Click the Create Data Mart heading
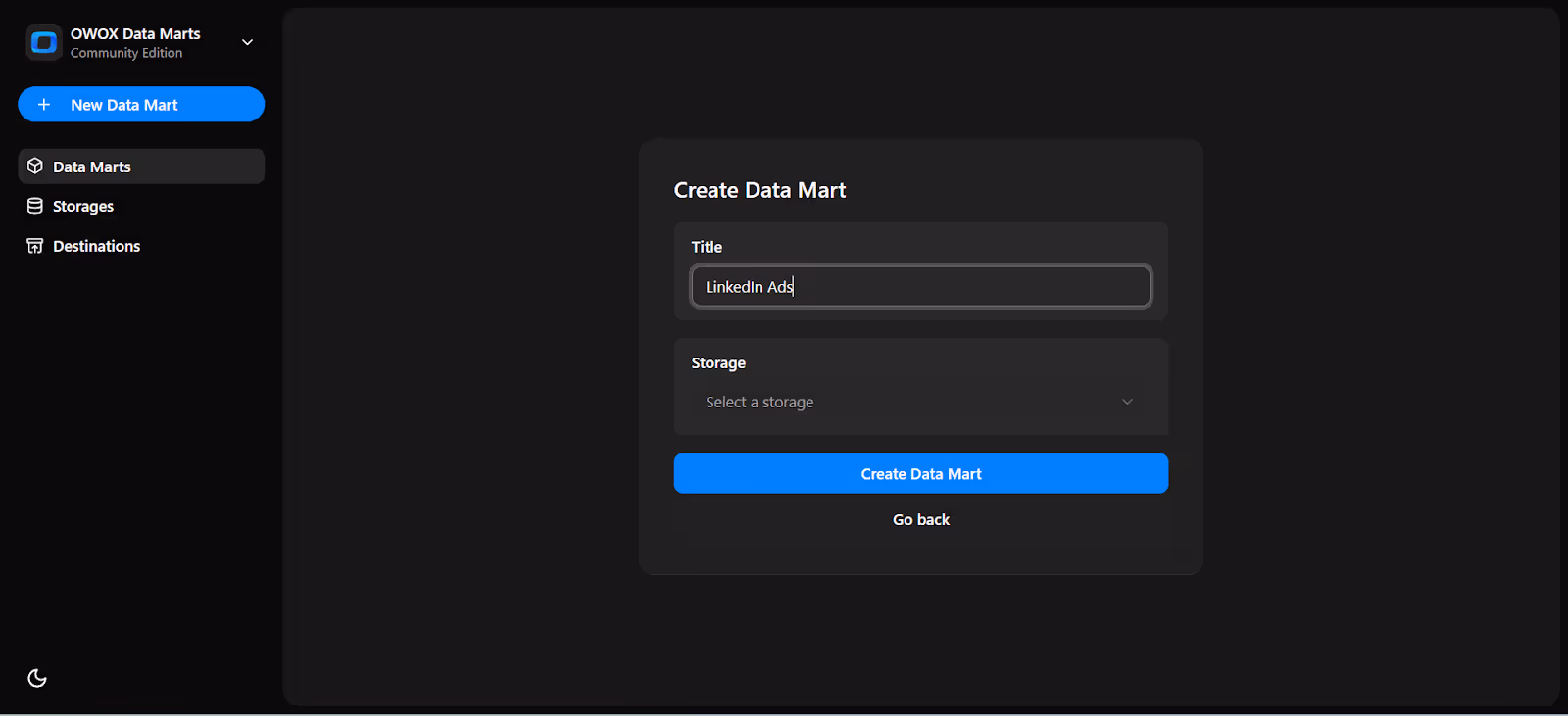The height and width of the screenshot is (716, 1568). click(x=759, y=190)
